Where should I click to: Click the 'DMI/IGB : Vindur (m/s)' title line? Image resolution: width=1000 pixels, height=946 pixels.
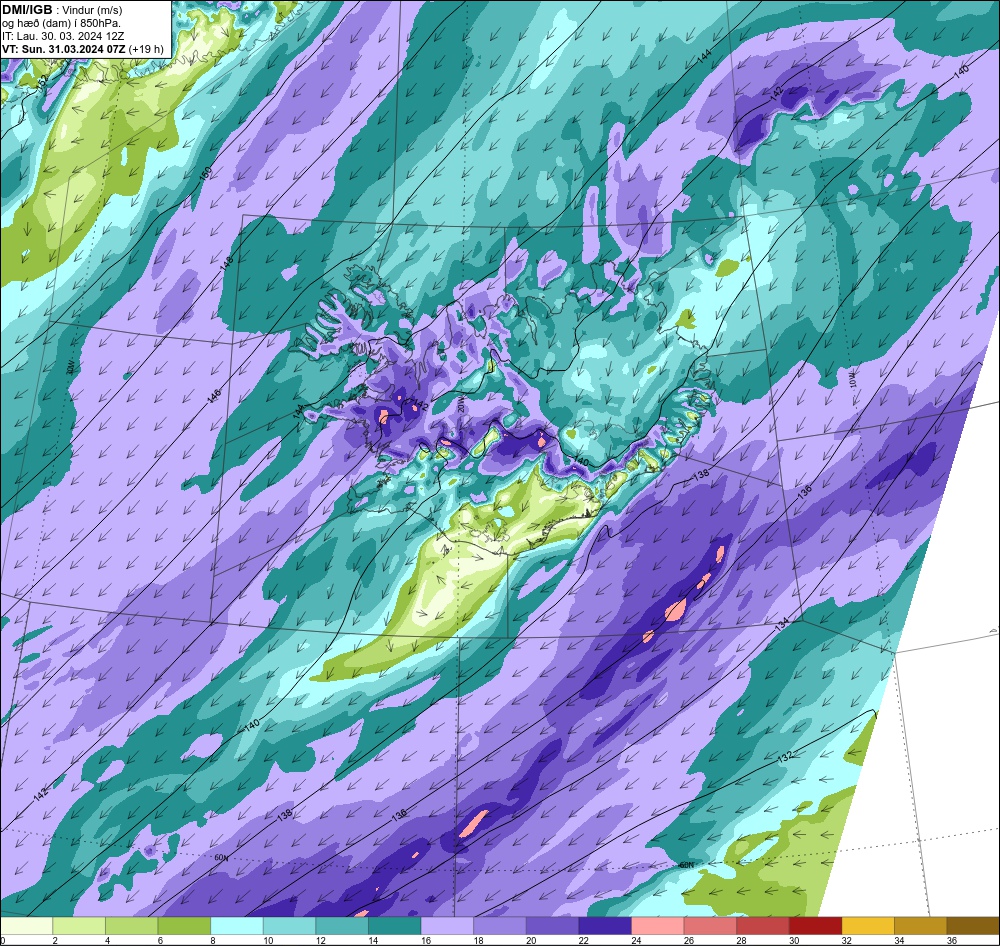click(62, 10)
